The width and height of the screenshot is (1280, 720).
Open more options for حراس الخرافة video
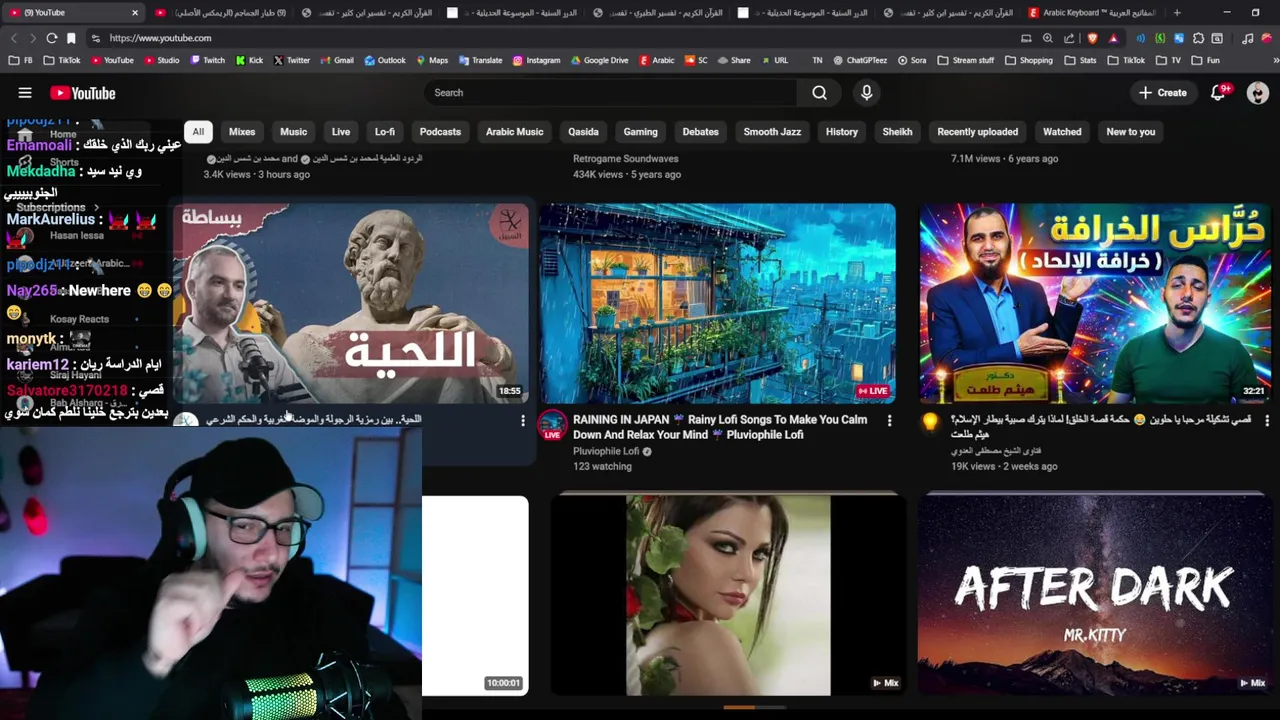pos(1266,421)
